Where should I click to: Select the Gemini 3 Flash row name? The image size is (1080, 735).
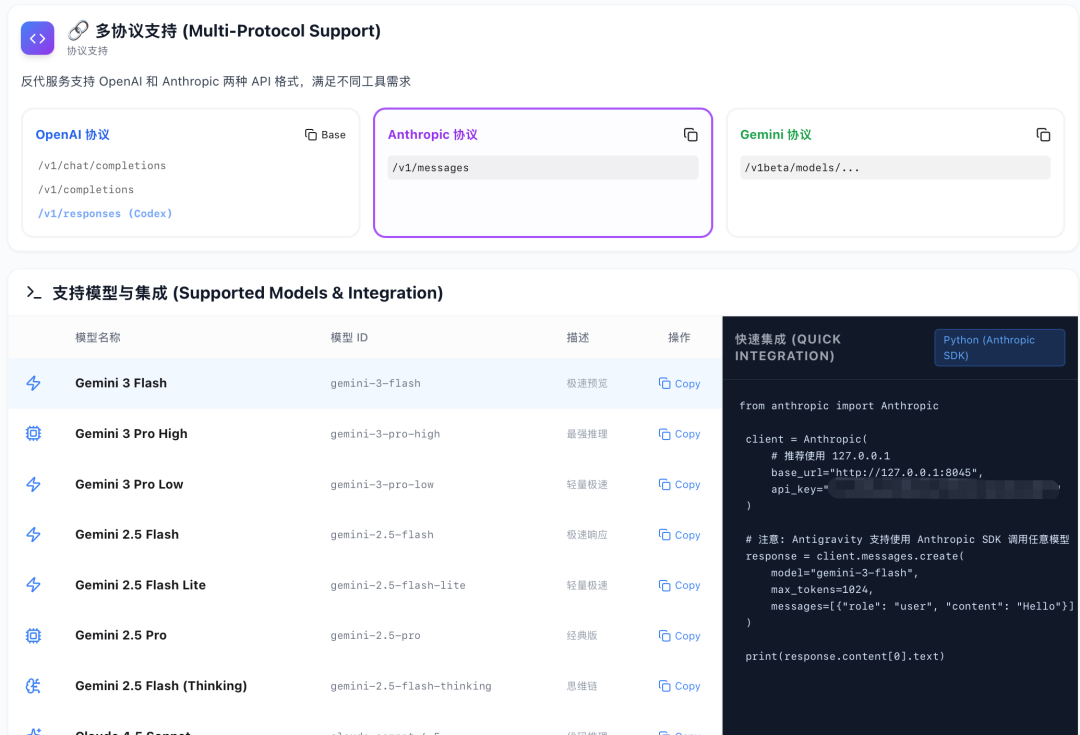tap(121, 383)
